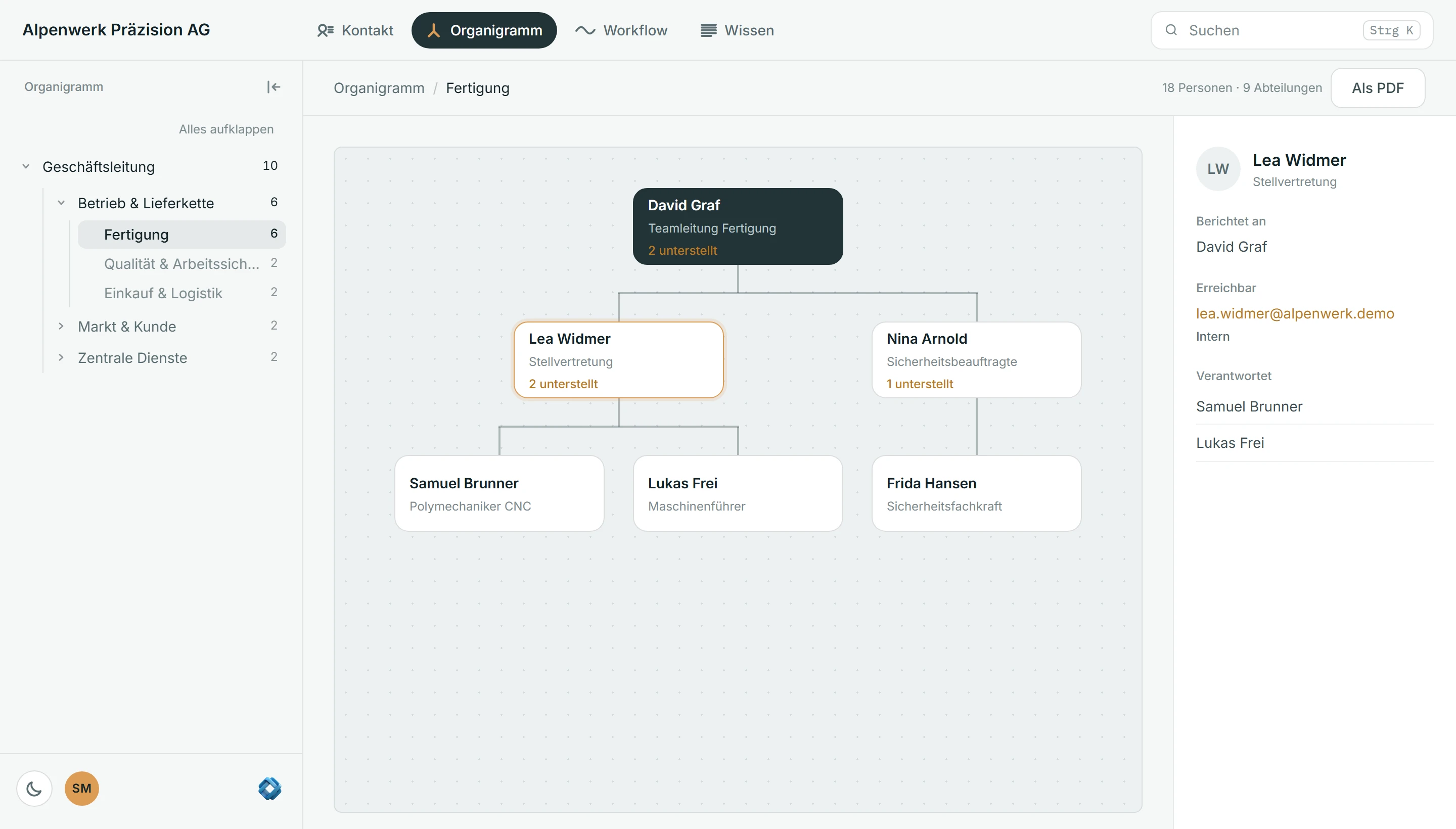Collapse the Geschäftsleitung tree node

[26, 166]
